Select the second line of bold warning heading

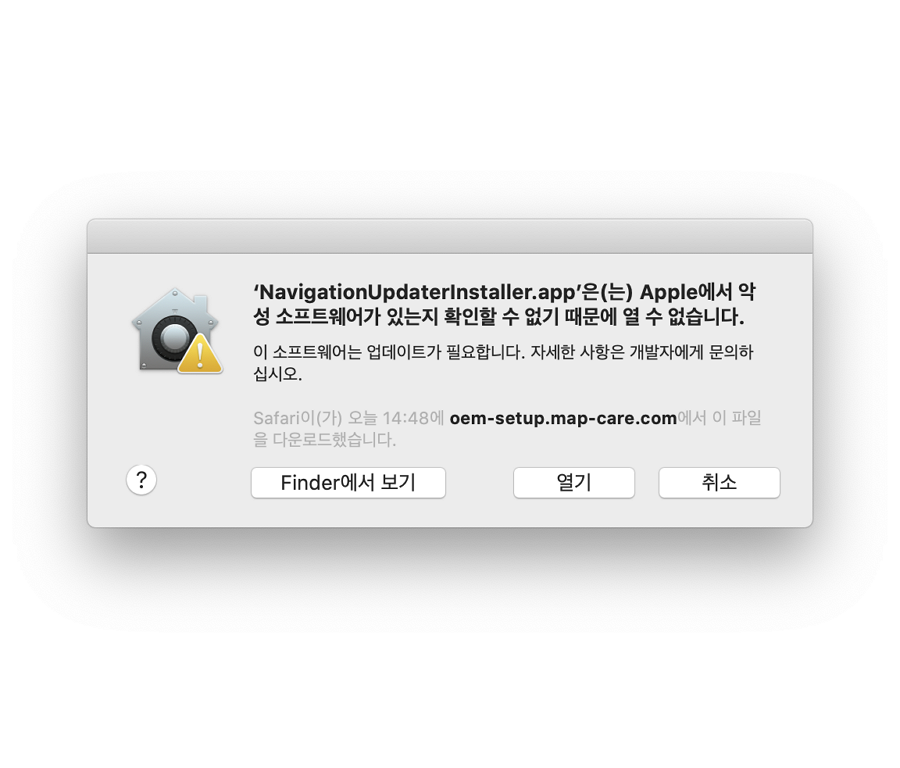click(498, 317)
